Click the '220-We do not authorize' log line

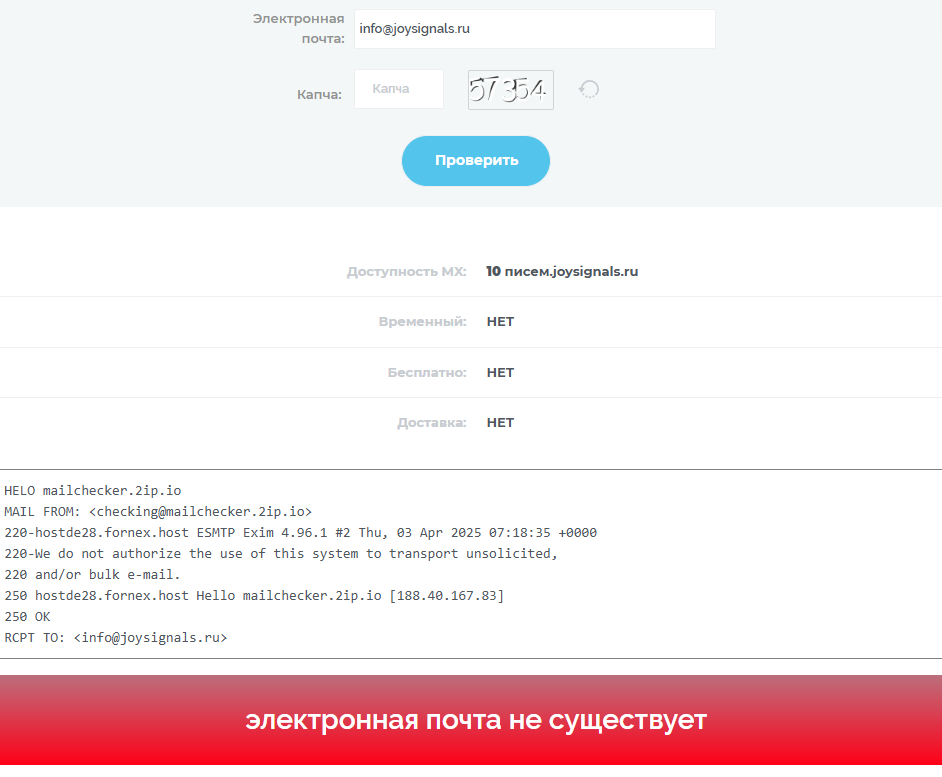tap(281, 554)
